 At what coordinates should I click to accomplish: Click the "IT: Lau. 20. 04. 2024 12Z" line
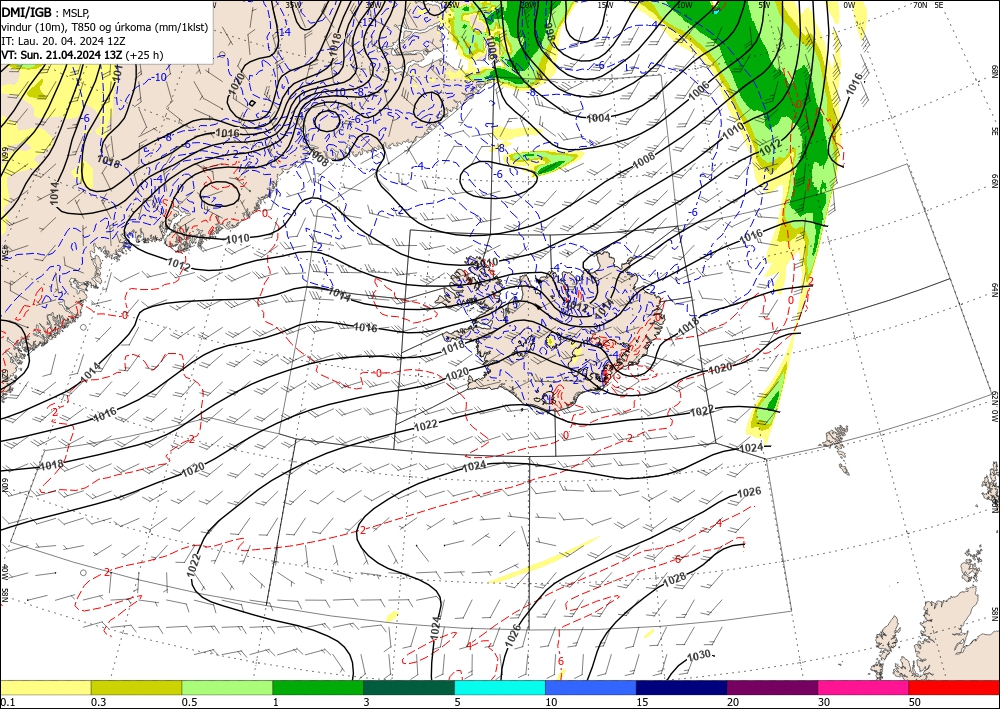pos(63,41)
